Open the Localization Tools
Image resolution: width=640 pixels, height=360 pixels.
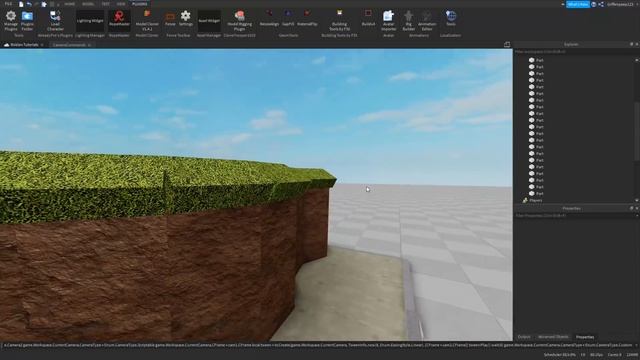(451, 19)
